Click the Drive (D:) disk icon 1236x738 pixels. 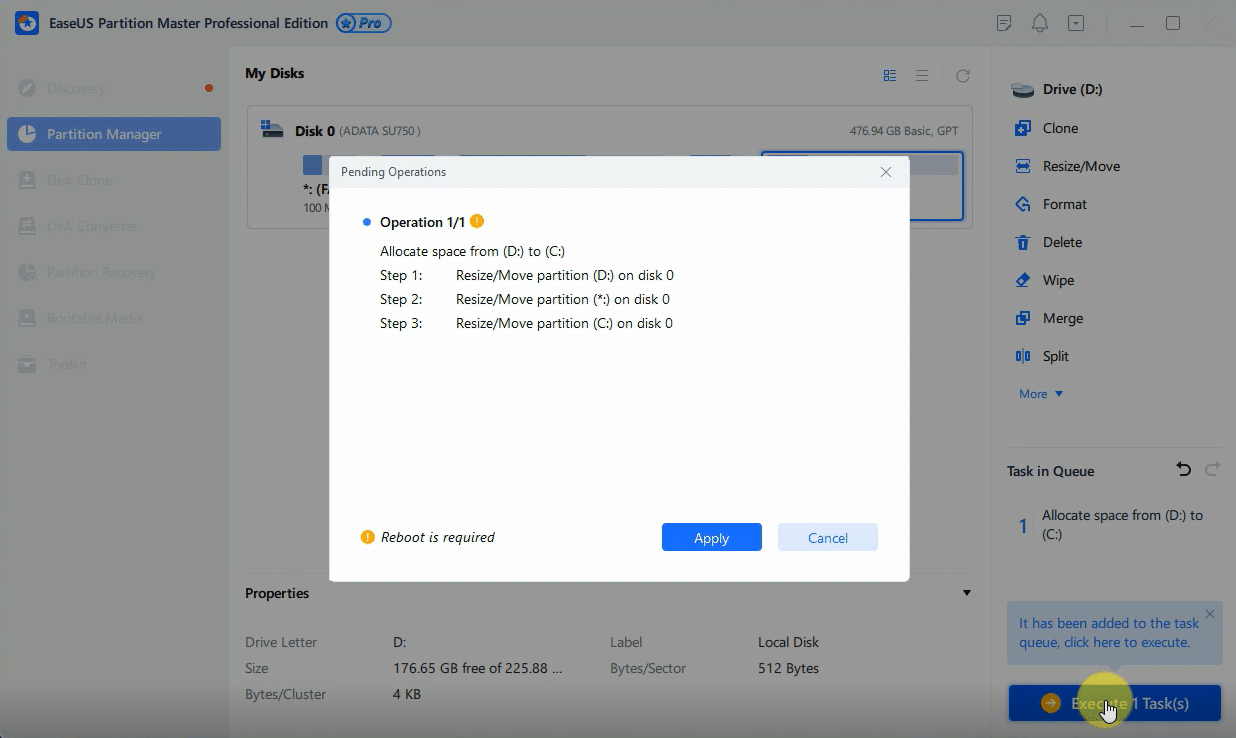click(x=1022, y=90)
